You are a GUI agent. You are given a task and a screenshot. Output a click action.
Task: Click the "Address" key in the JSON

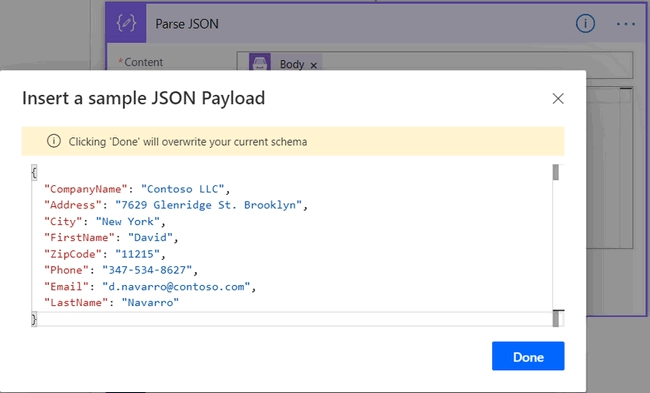pos(73,205)
